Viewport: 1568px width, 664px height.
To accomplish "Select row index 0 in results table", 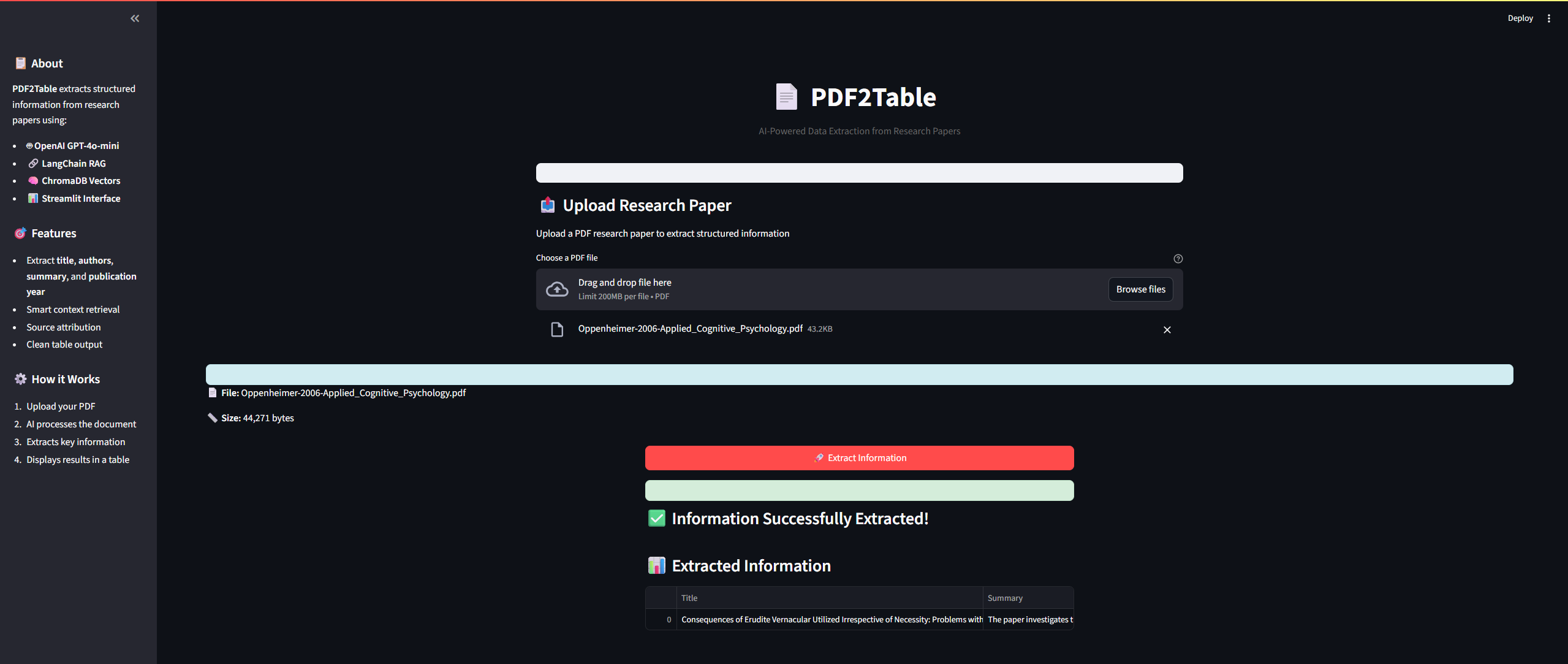I will (x=661, y=620).
